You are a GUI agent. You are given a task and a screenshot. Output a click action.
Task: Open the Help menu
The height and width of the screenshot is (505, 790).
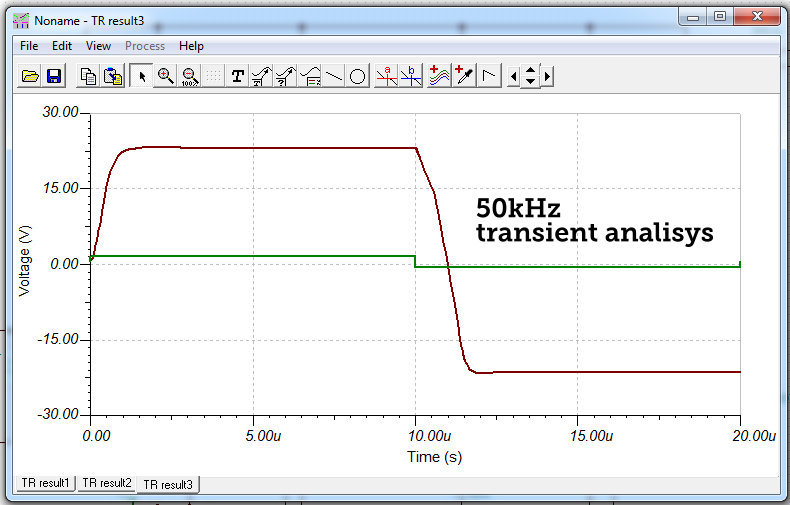pos(191,46)
